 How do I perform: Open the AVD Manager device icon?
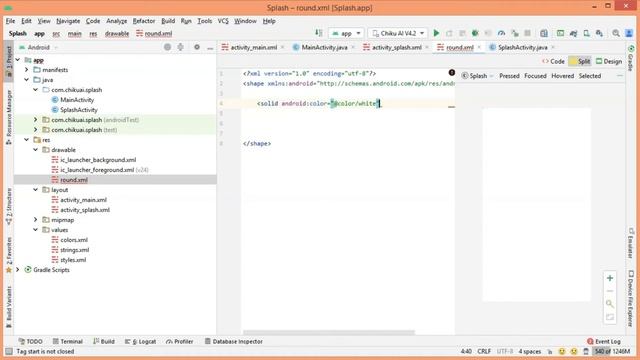pos(587,33)
